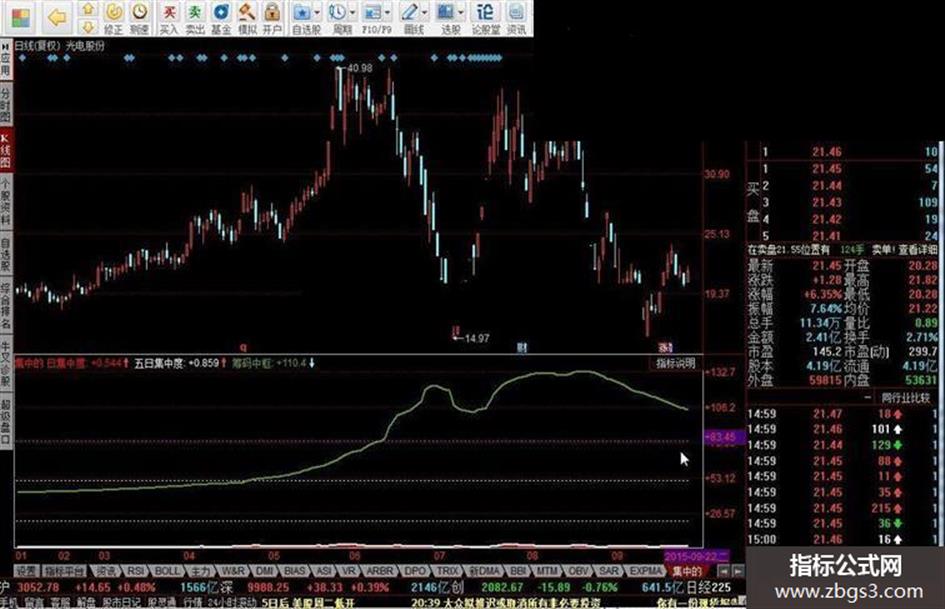Open the 个股资料 sidebar tab
Image resolution: width=945 pixels, height=609 pixels.
click(5, 201)
